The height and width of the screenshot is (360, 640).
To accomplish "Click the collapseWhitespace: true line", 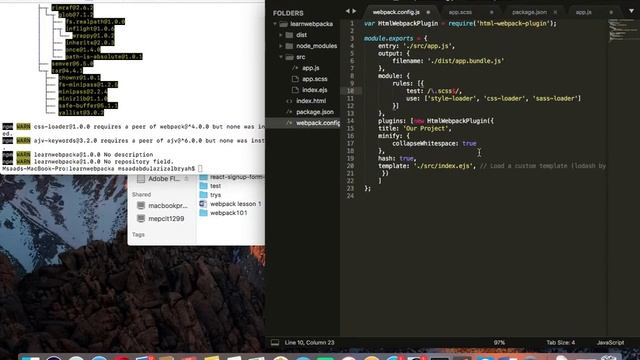I will (x=434, y=144).
